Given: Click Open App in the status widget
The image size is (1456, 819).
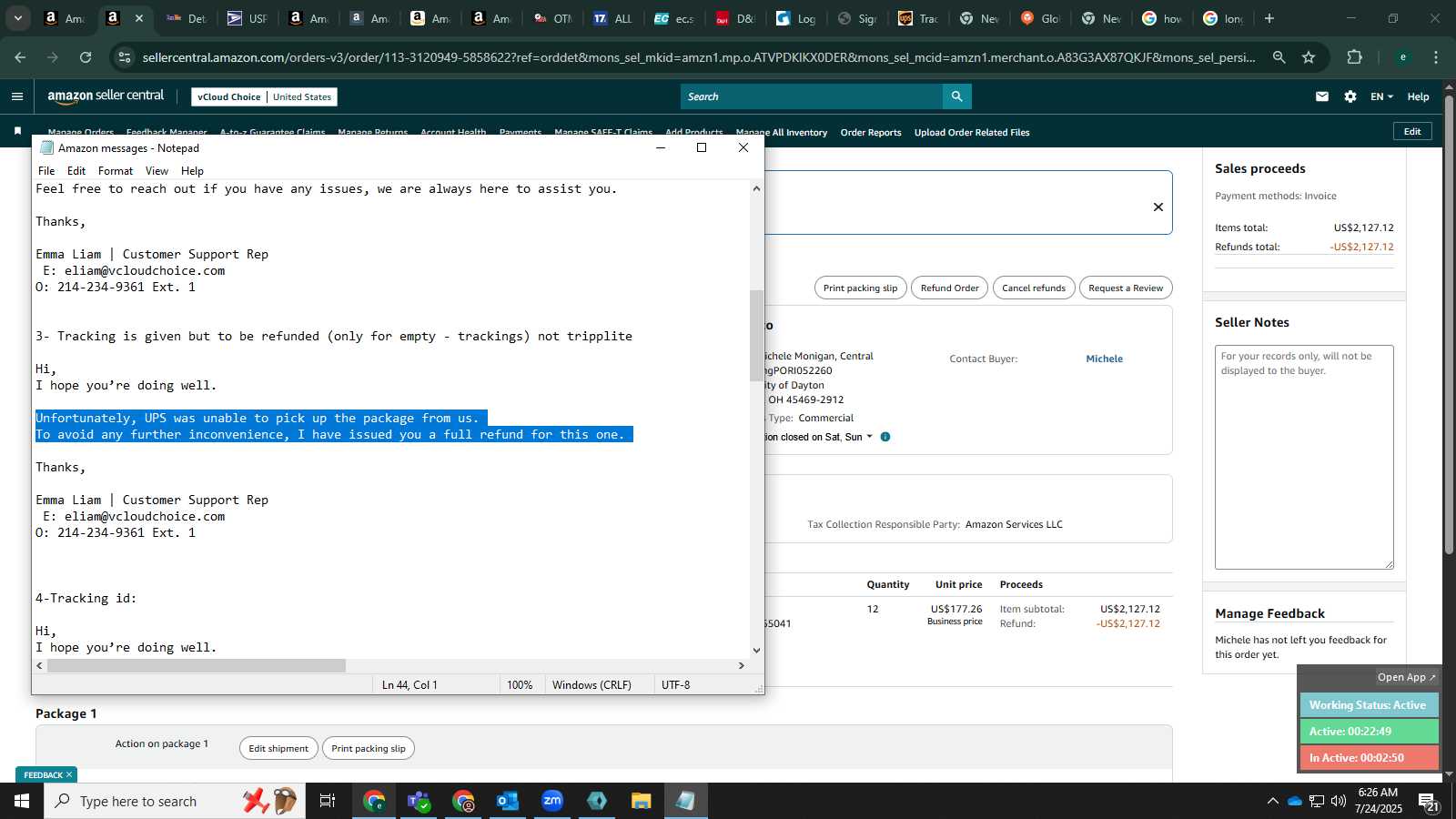Looking at the screenshot, I should [x=1406, y=677].
